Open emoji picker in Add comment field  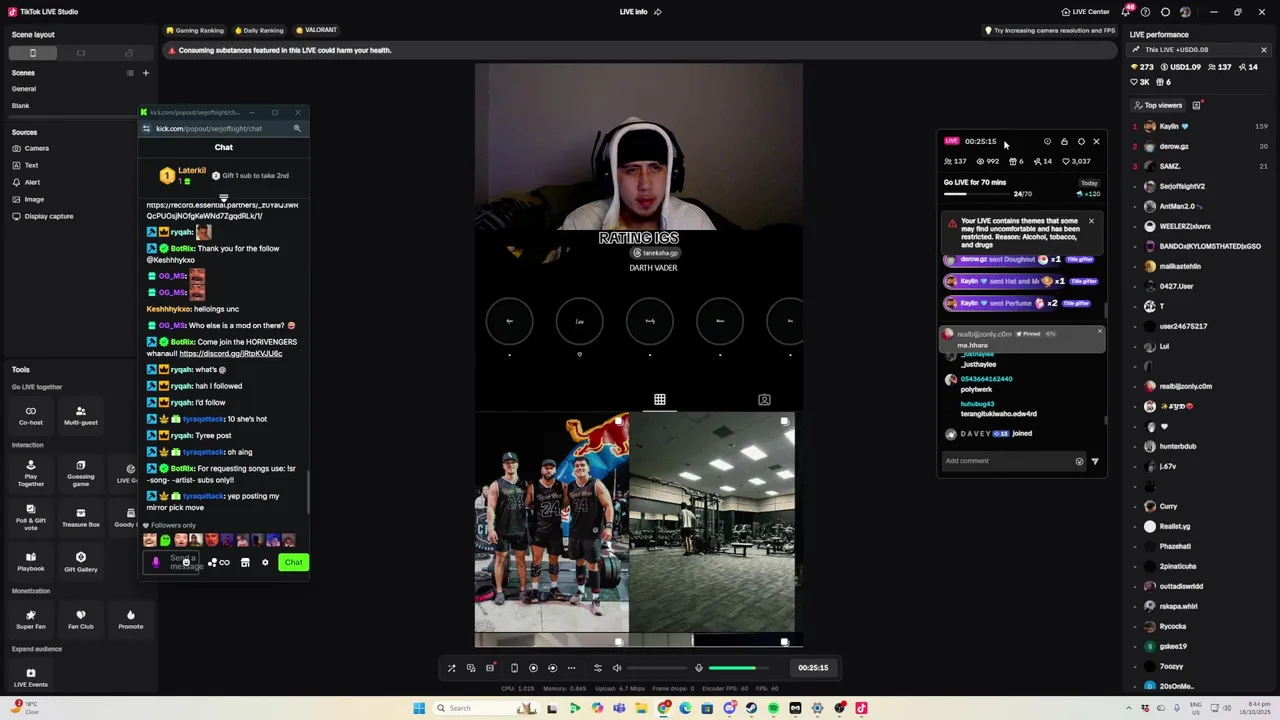tap(1079, 461)
